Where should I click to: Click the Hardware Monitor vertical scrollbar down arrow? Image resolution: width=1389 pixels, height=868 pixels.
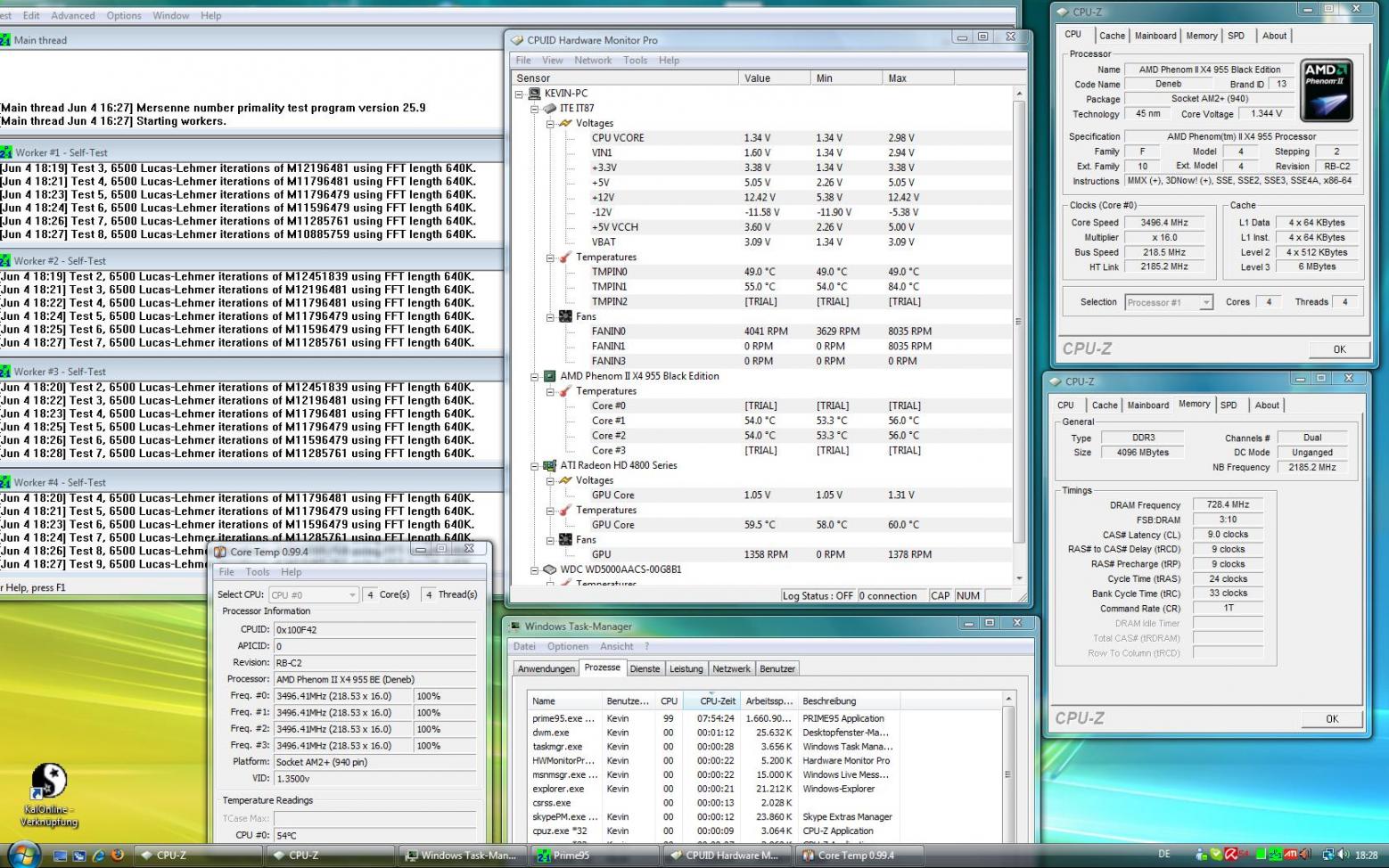pyautogui.click(x=1019, y=577)
